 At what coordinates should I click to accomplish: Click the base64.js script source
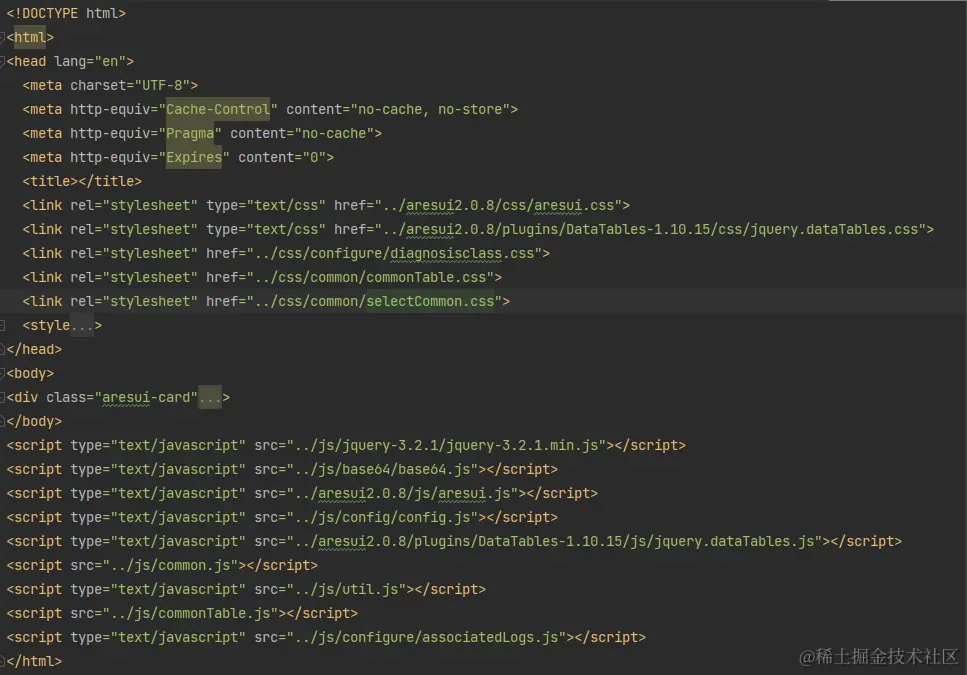[x=382, y=470]
